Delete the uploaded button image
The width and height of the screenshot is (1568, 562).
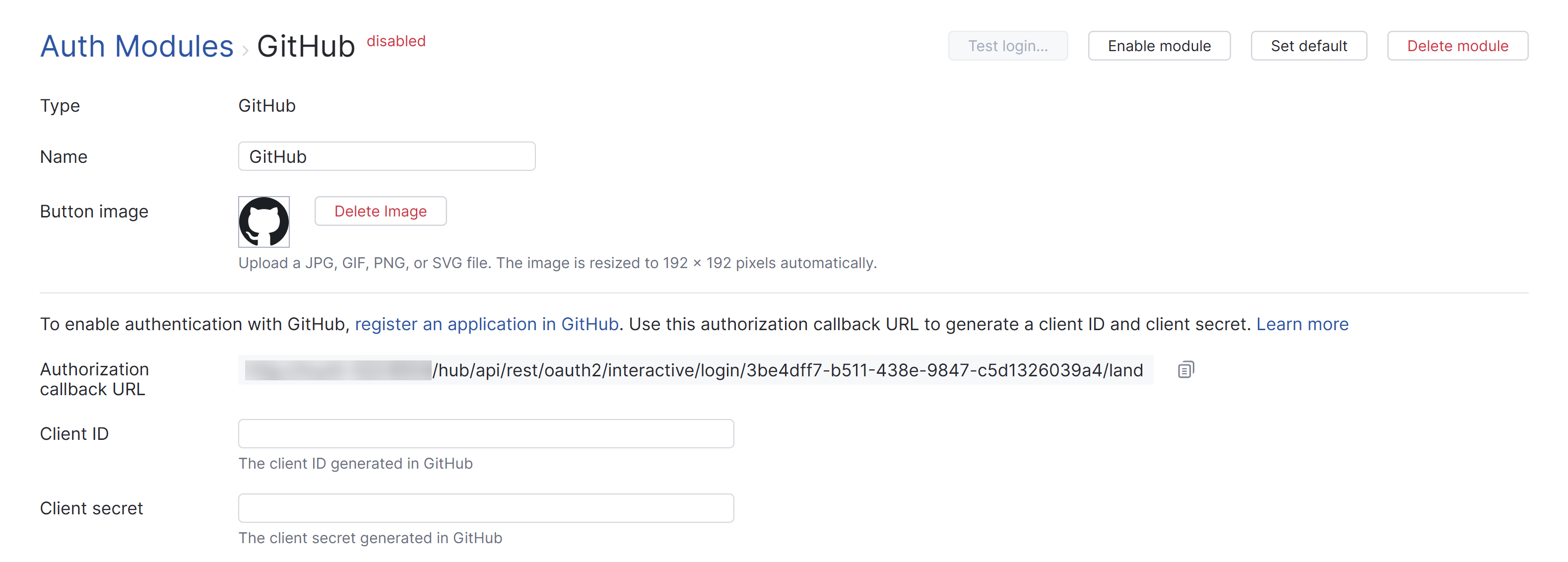point(380,211)
